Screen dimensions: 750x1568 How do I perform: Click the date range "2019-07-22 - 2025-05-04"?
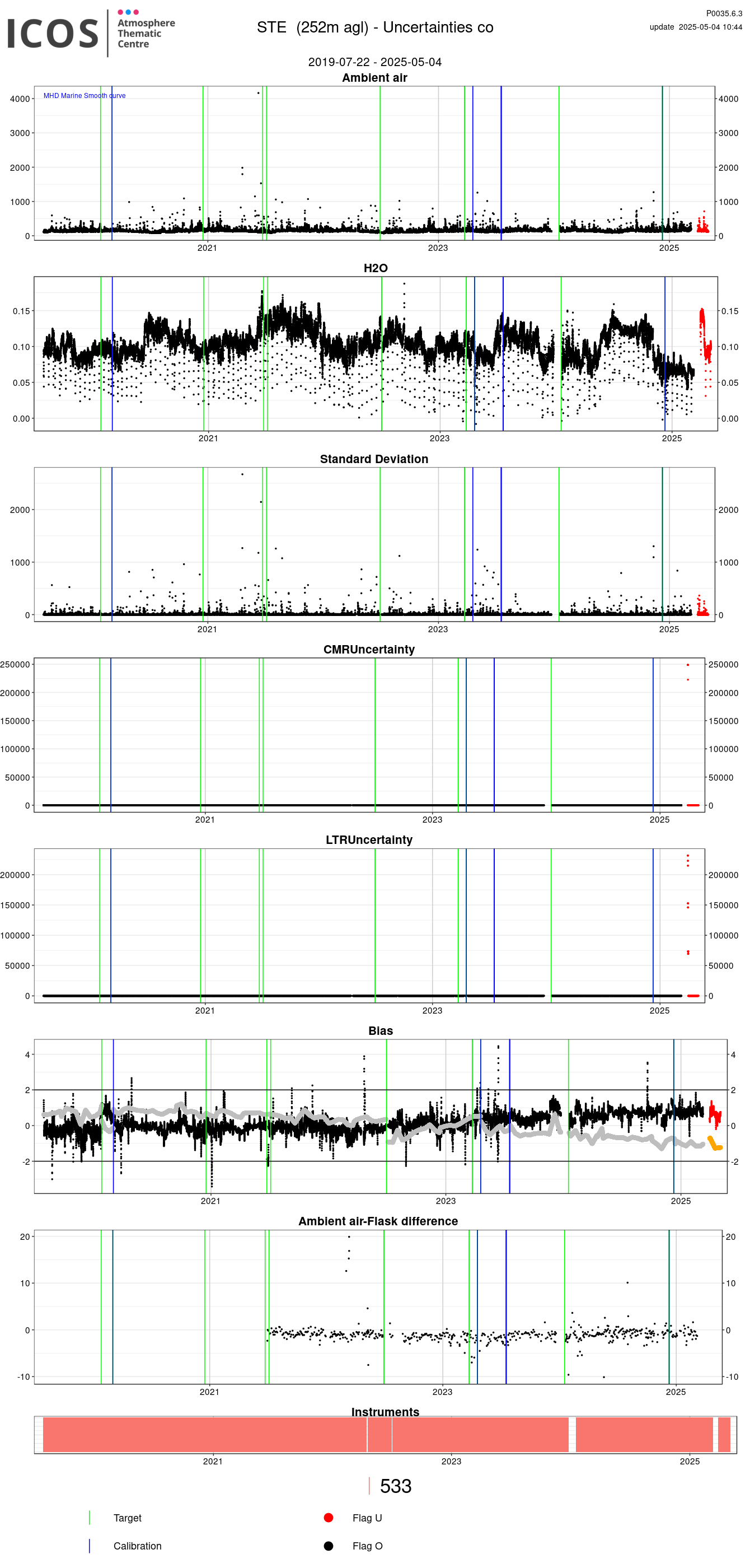click(x=374, y=62)
